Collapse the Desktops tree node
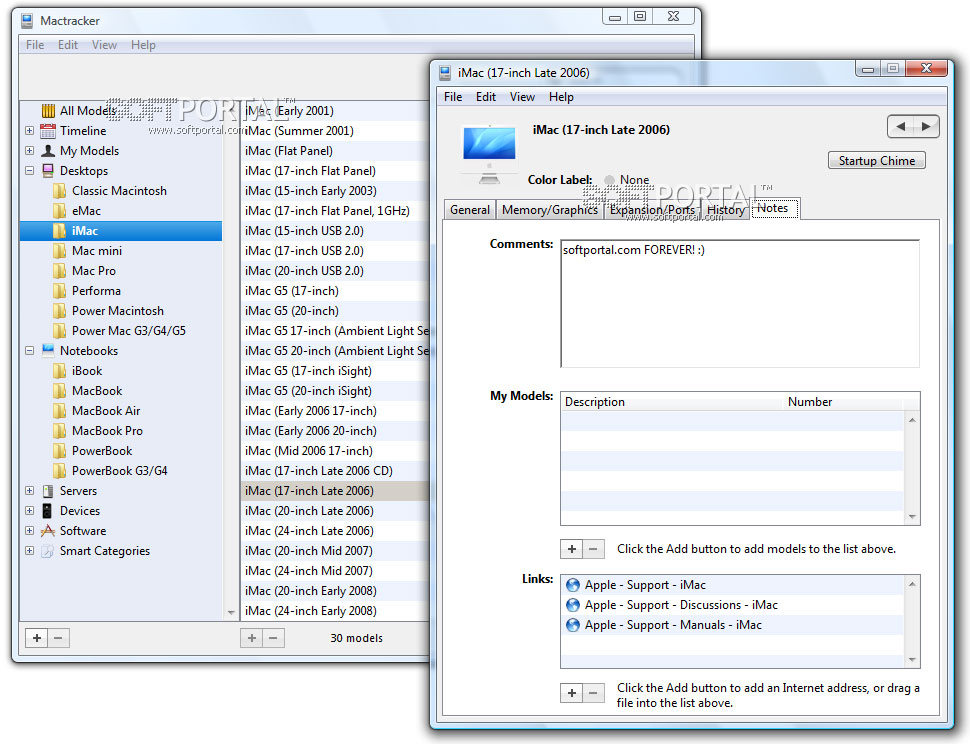This screenshot has height=744, width=970. 29,171
